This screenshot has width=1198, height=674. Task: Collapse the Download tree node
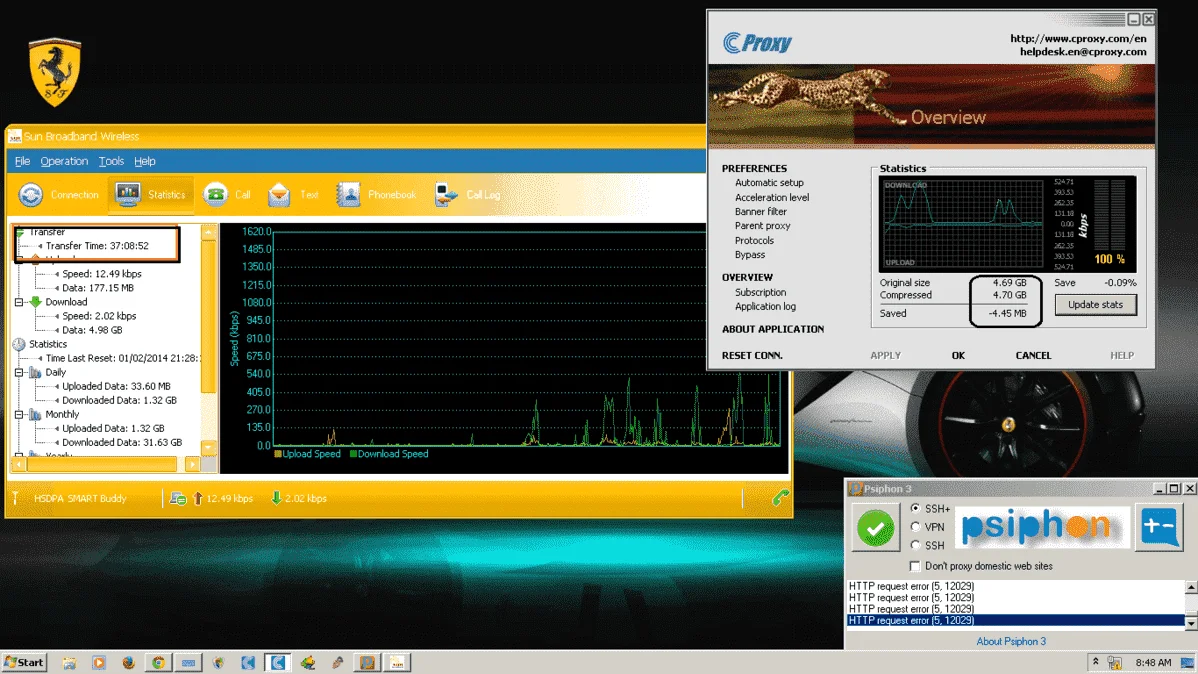click(x=19, y=302)
